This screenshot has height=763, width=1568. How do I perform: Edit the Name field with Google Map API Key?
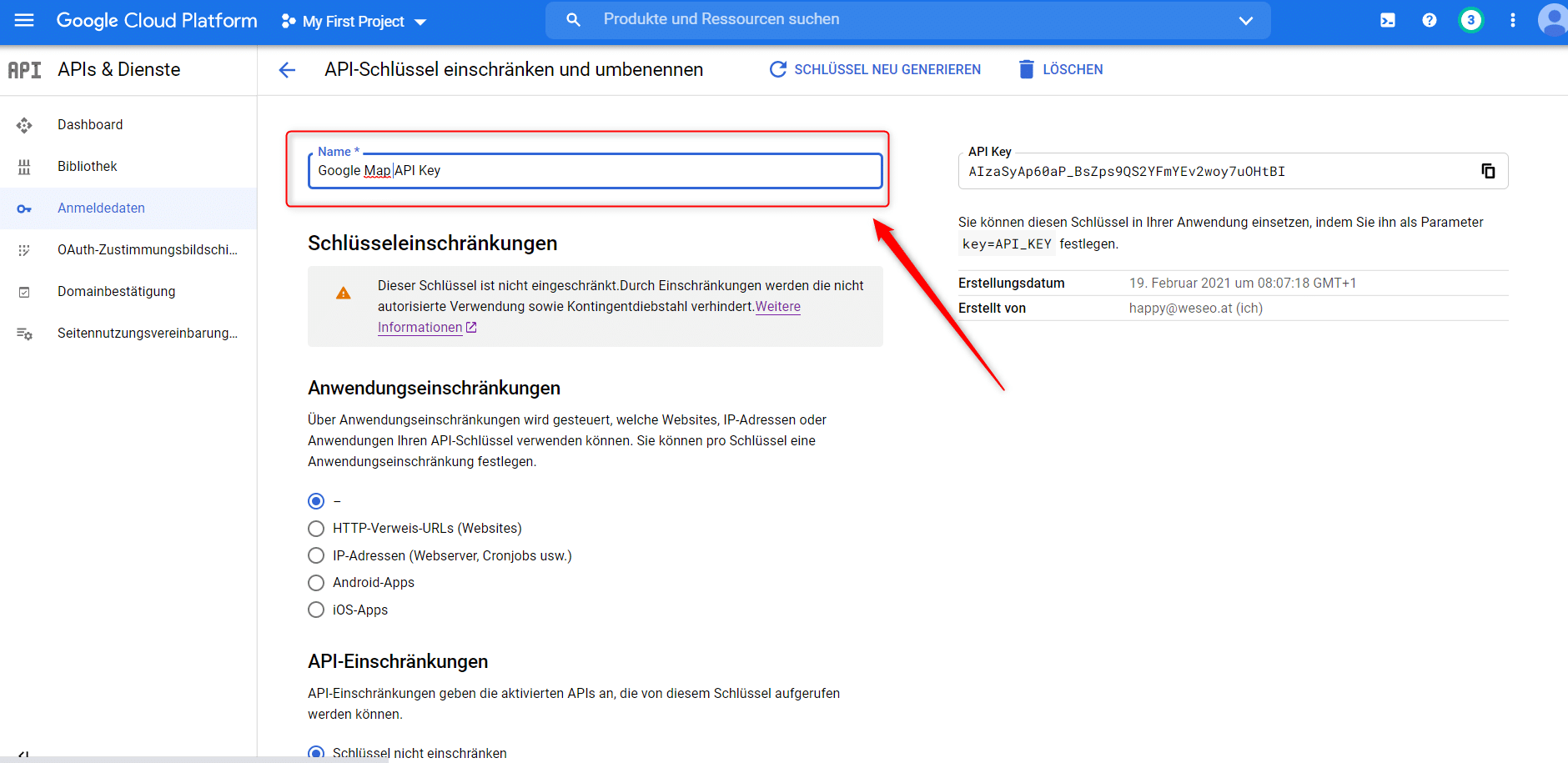click(x=596, y=171)
